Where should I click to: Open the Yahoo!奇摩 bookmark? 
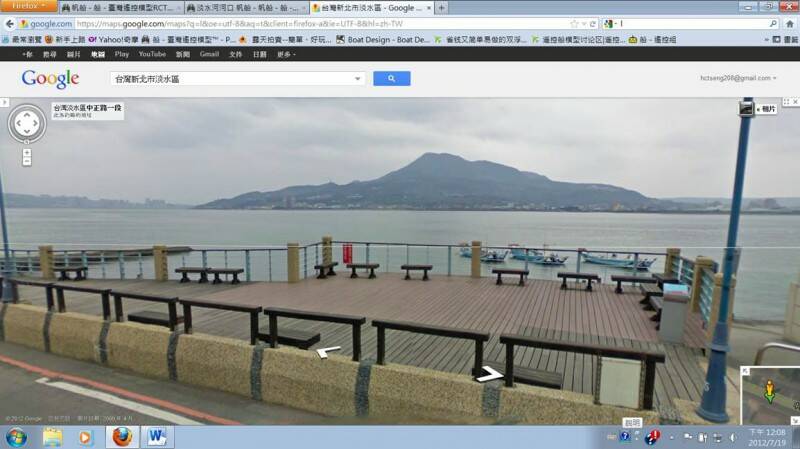coord(113,39)
